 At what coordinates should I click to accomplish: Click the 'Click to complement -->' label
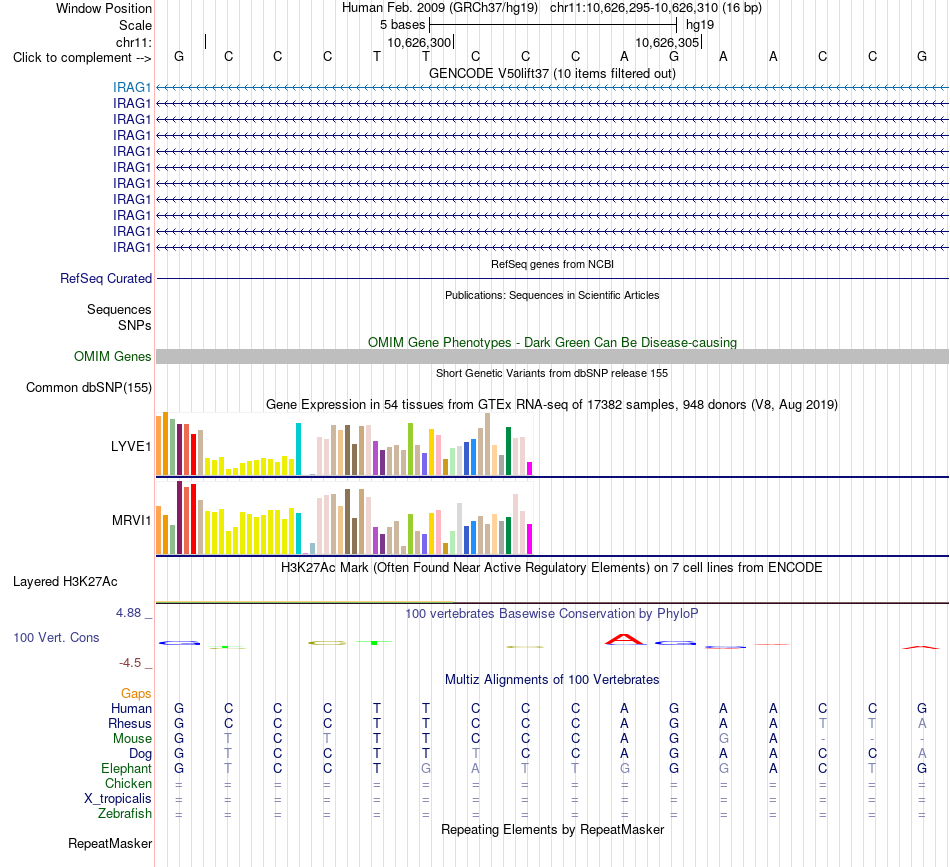click(x=82, y=58)
